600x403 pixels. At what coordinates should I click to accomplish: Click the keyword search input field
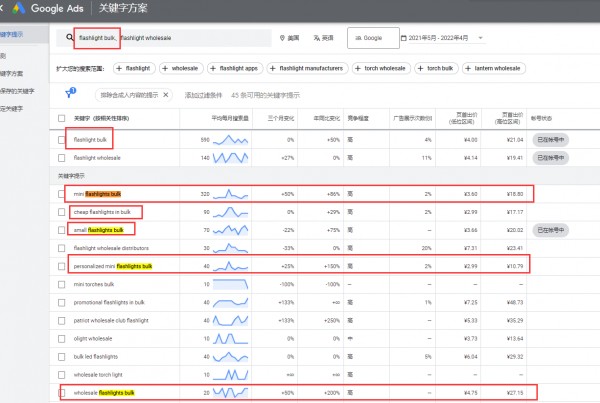pyautogui.click(x=164, y=38)
